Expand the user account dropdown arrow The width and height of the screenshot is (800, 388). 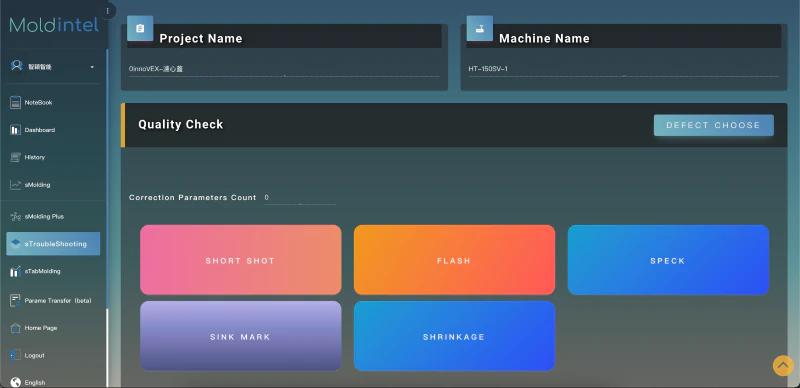[x=92, y=67]
